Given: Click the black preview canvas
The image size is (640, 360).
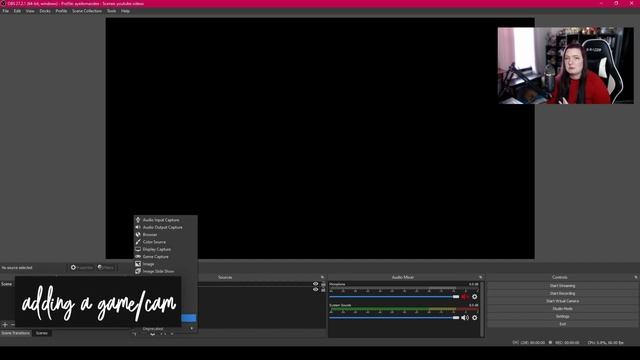Looking at the screenshot, I should (x=320, y=138).
